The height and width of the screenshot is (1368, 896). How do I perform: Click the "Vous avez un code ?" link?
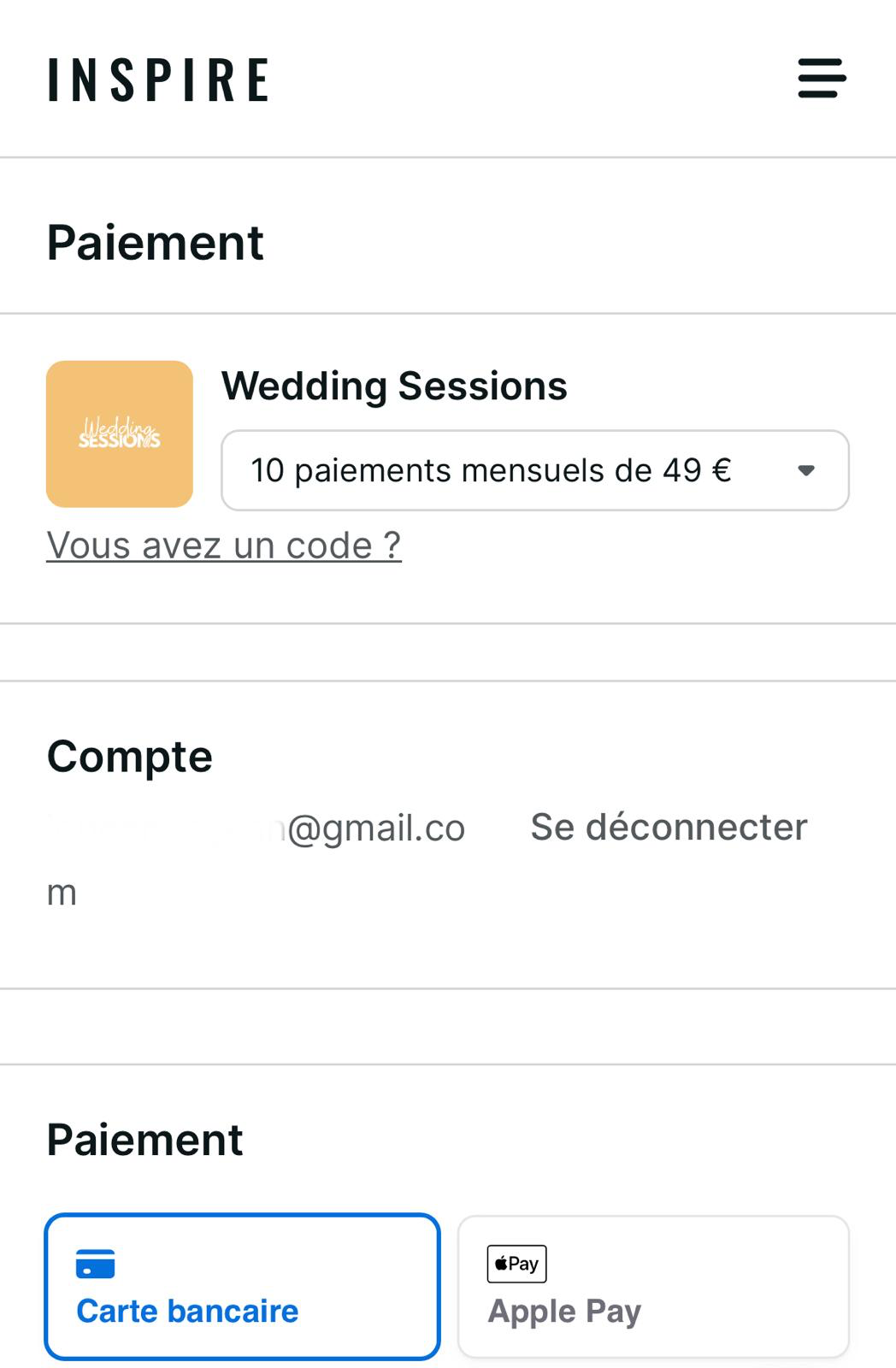[x=224, y=545]
